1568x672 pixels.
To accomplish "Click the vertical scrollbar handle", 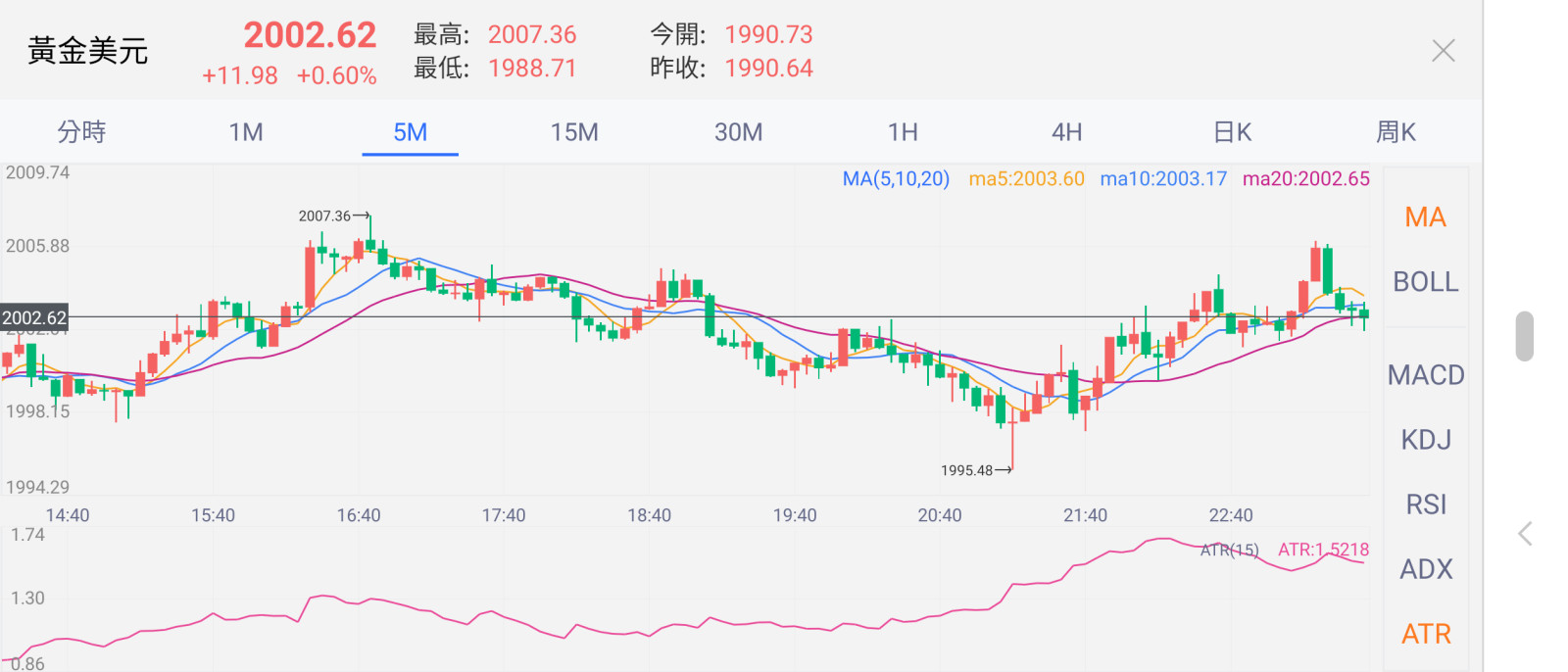I will point(1524,336).
